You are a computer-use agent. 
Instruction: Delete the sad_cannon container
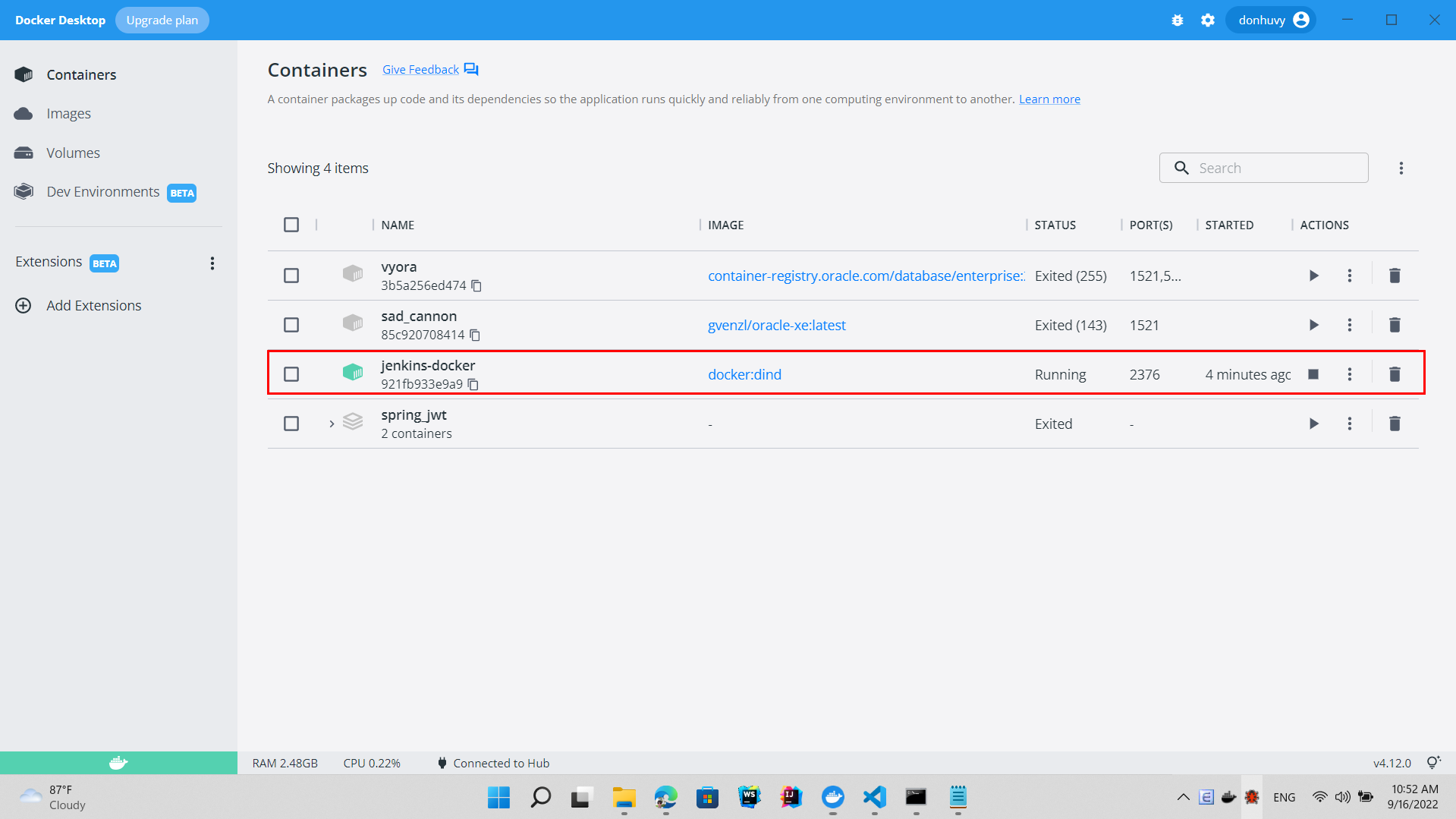pos(1395,325)
